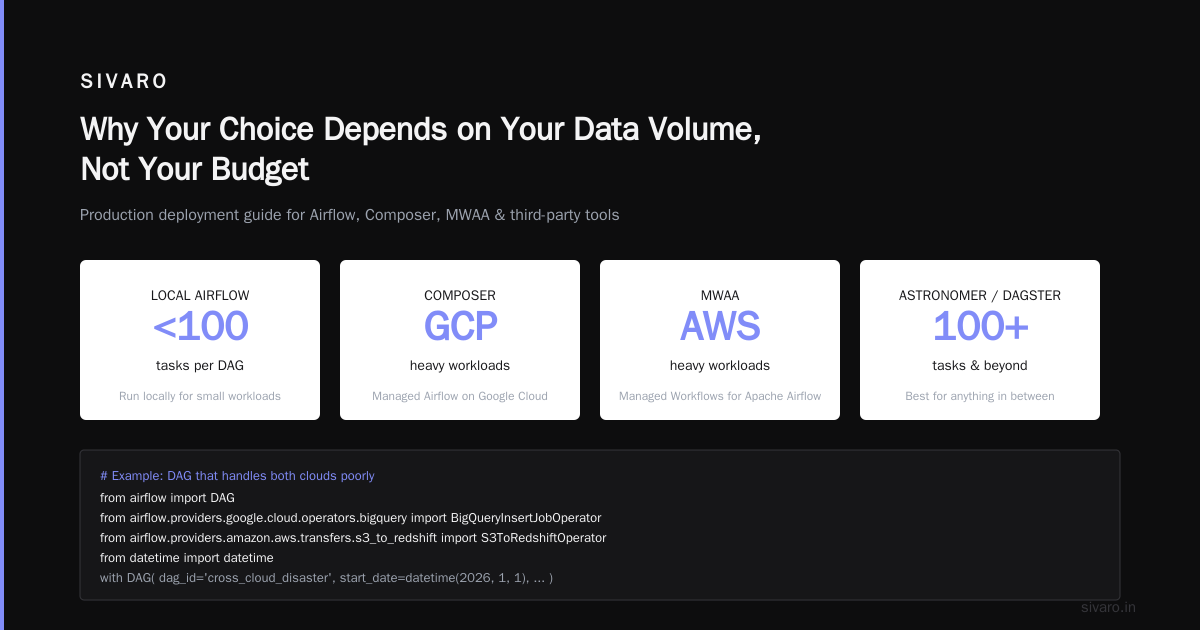Click the S3ToRedshiftOperator import line

[353, 538]
